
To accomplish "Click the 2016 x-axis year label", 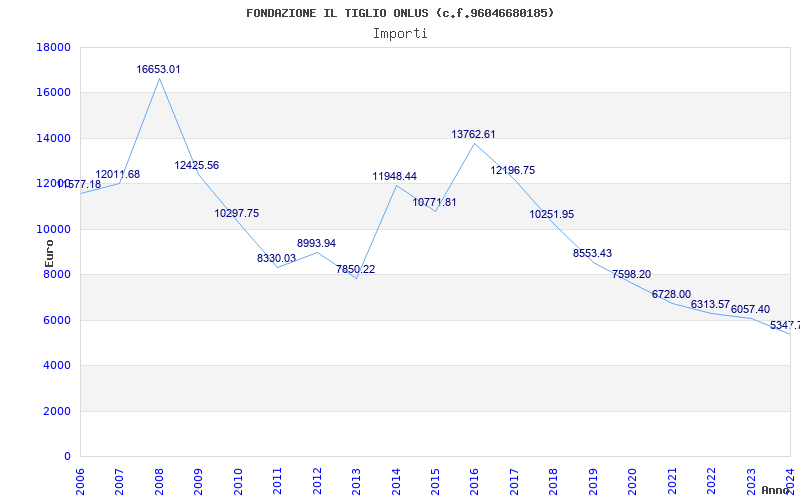I will coord(474,481).
